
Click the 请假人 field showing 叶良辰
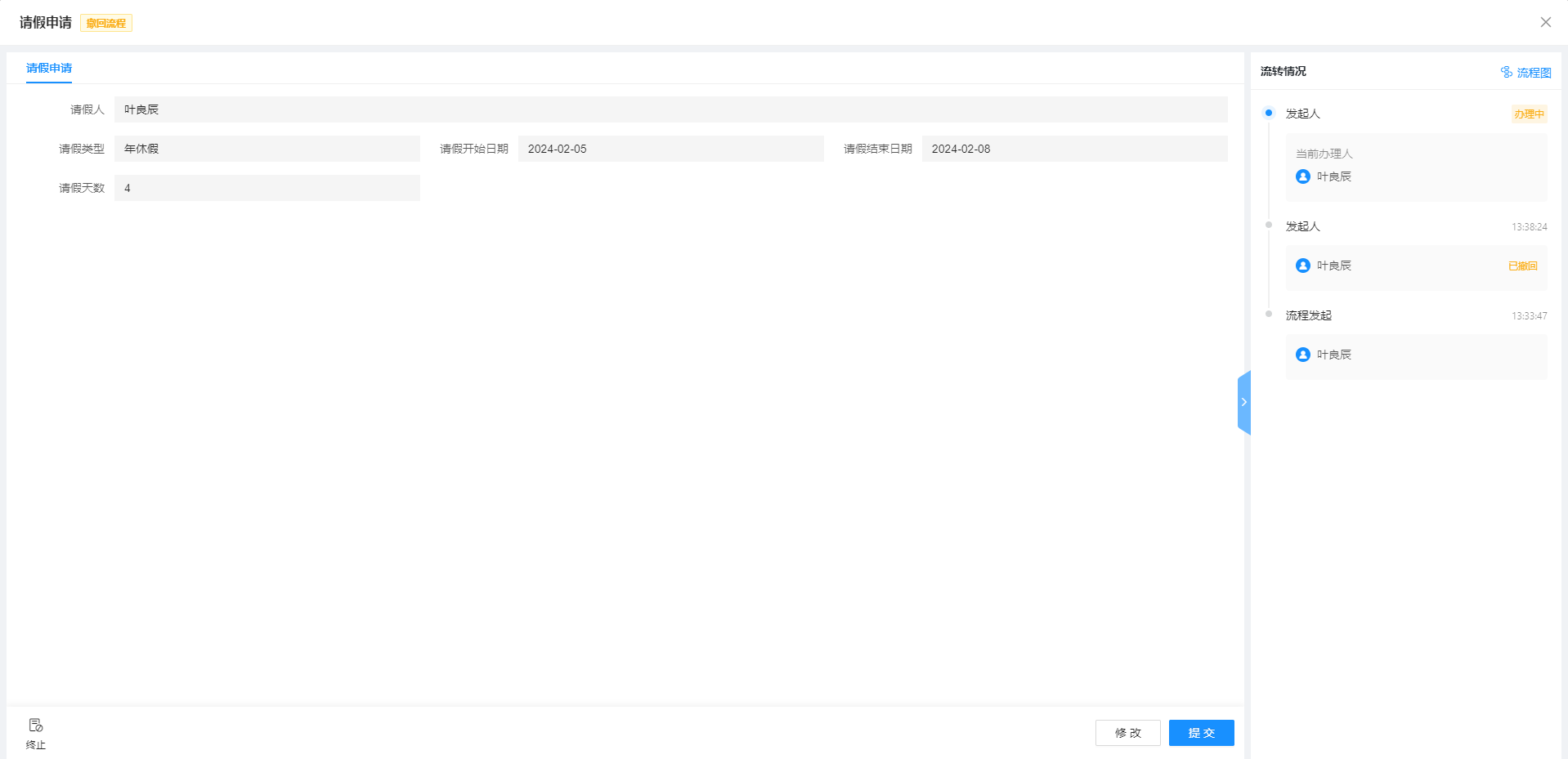click(670, 109)
